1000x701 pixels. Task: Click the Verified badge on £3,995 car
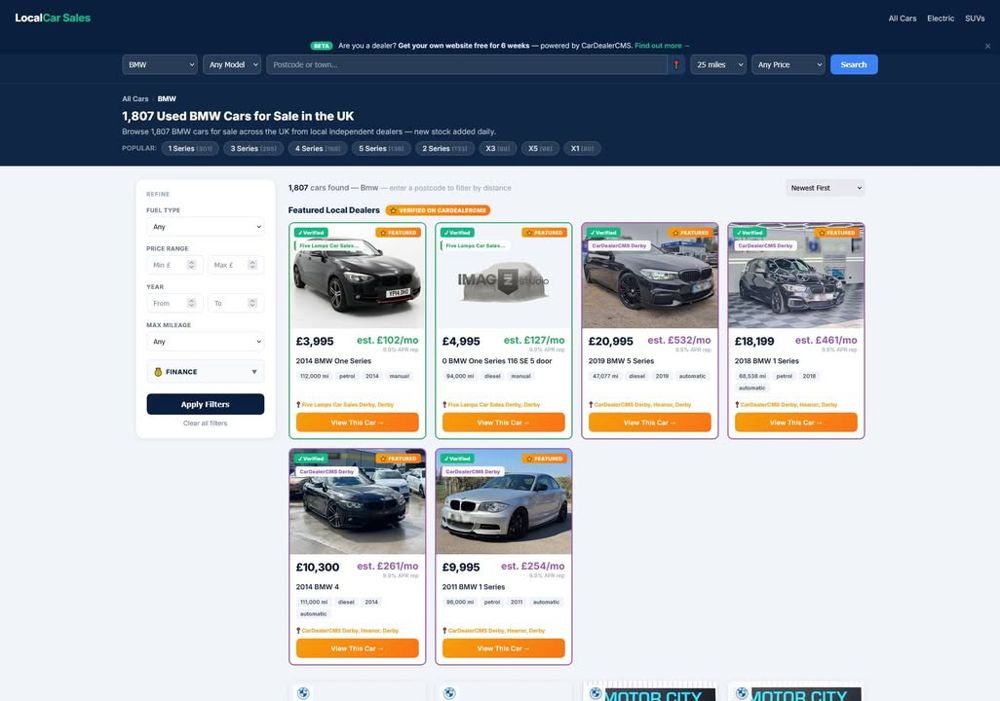pyautogui.click(x=311, y=233)
